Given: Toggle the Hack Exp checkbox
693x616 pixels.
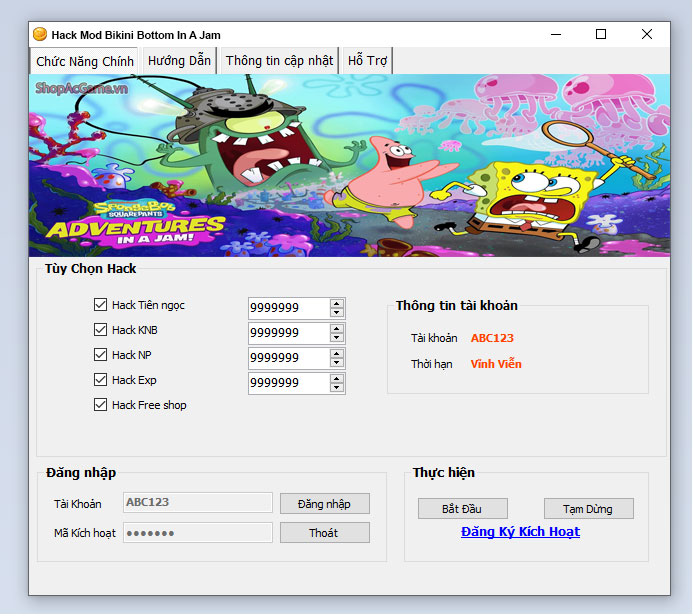Looking at the screenshot, I should 100,380.
